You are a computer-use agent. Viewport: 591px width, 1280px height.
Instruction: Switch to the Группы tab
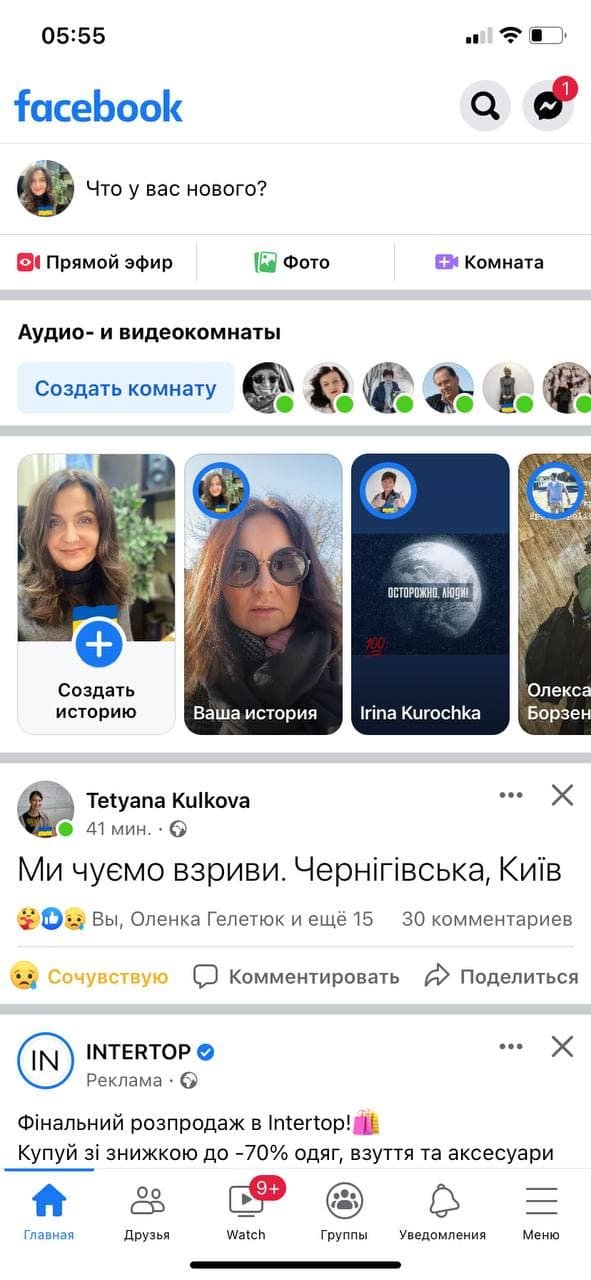[344, 1211]
